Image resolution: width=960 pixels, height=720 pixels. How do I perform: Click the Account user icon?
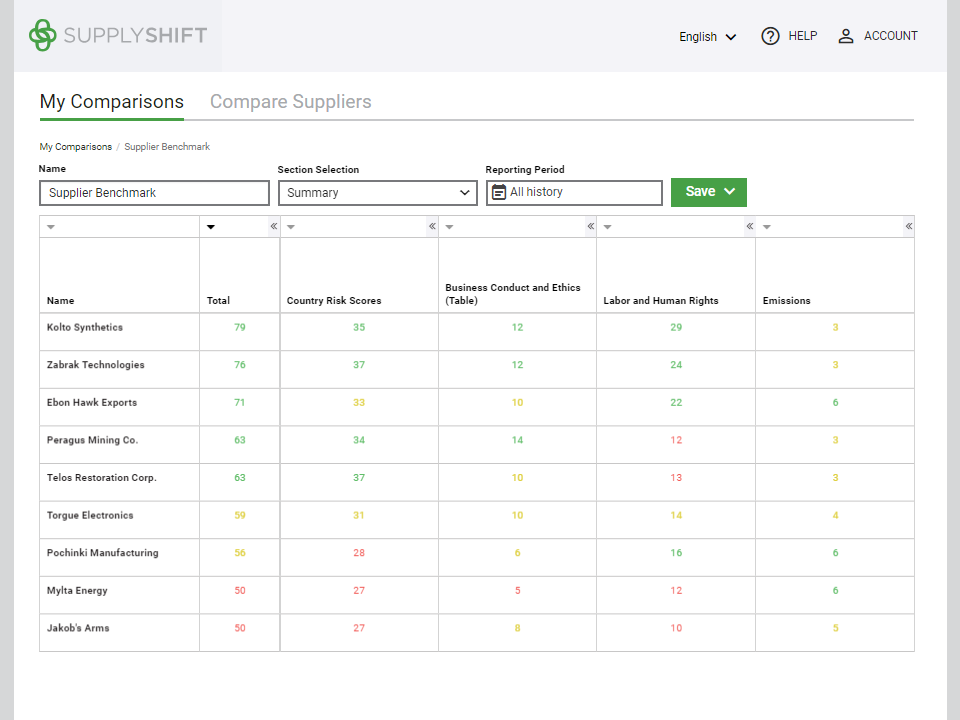point(846,36)
